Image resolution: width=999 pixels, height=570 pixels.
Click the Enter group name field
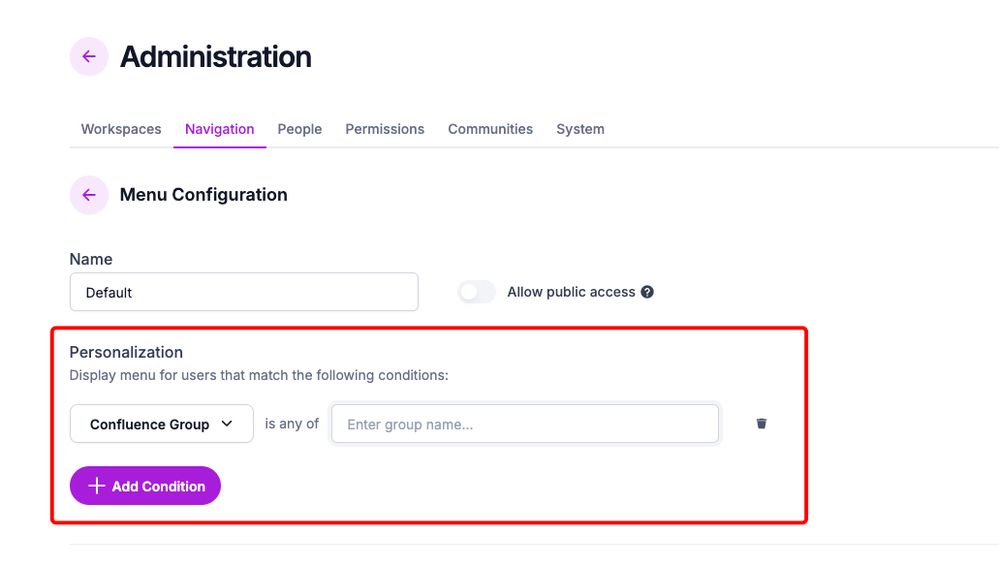pyautogui.click(x=525, y=424)
